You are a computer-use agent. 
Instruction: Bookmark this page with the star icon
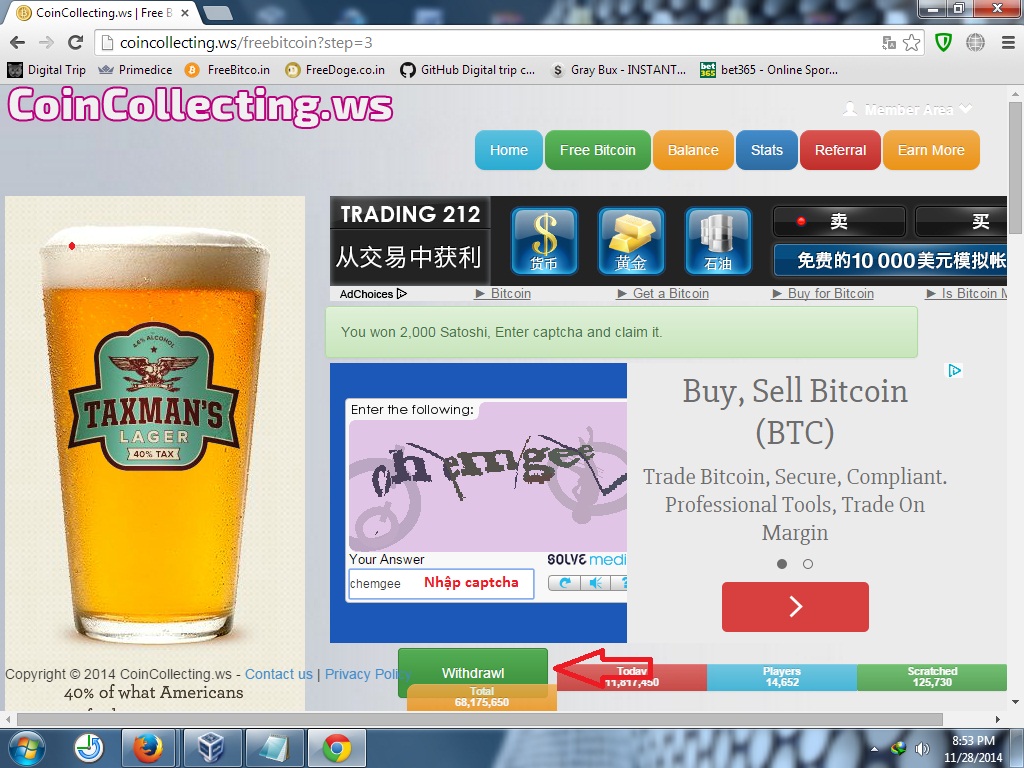pyautogui.click(x=912, y=42)
